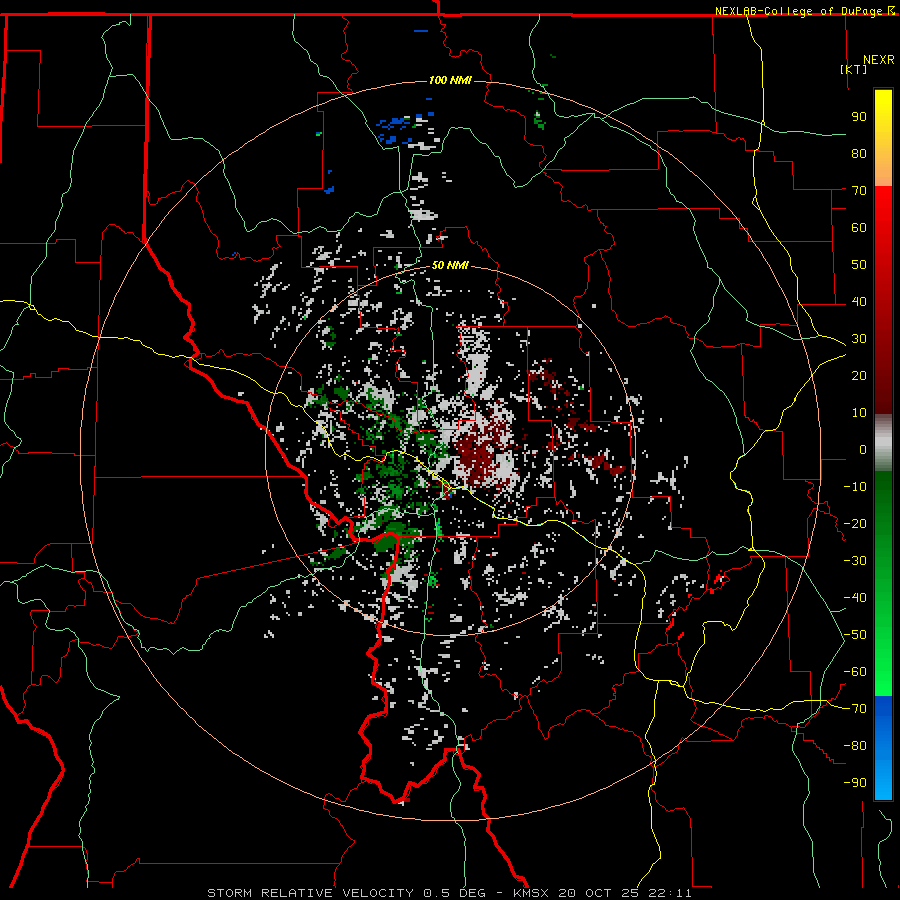Screen dimensions: 900x900
Task: Click the NEXLAB-College of DuPage credit text
Action: pyautogui.click(x=800, y=11)
